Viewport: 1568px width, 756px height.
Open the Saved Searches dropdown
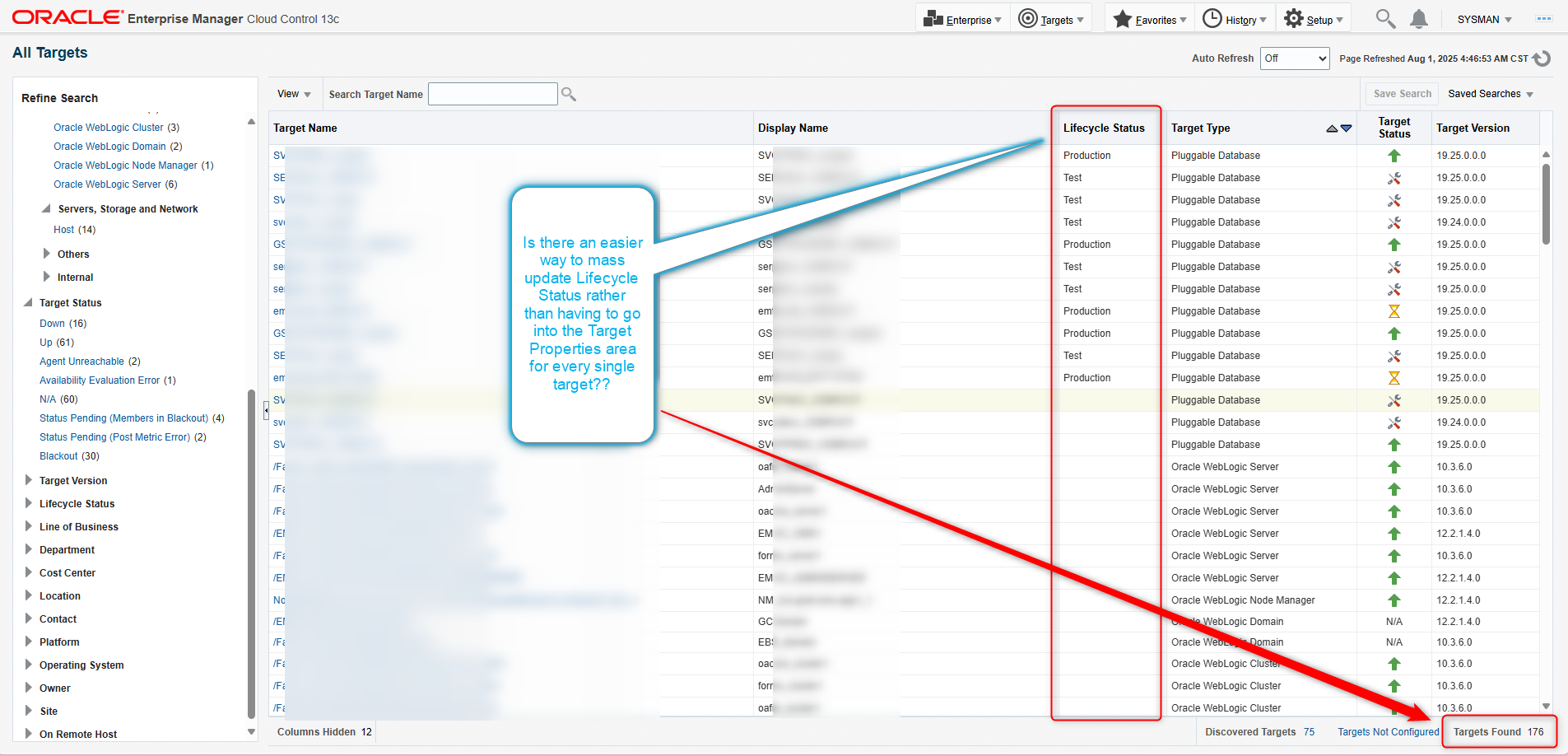[x=1491, y=94]
